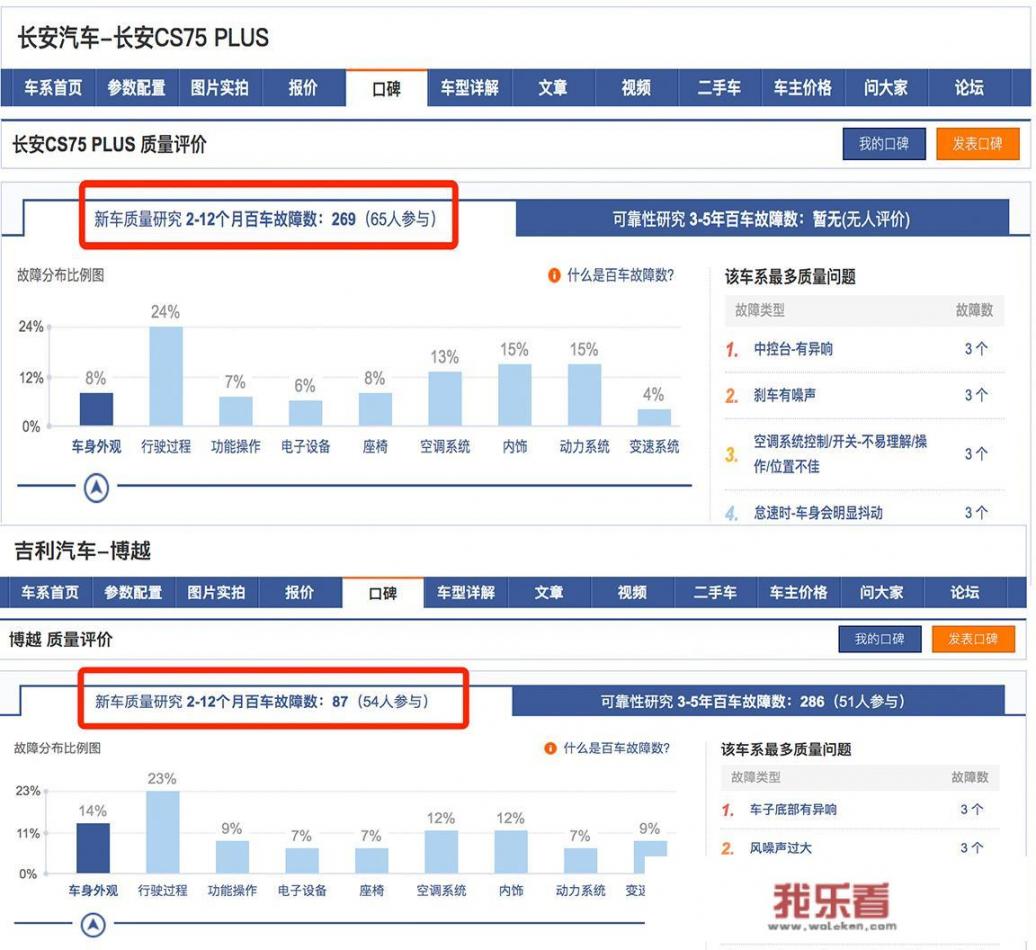This screenshot has width=1036, height=950.
Task: Open 刹车有噪声 quality issue
Action: click(785, 395)
